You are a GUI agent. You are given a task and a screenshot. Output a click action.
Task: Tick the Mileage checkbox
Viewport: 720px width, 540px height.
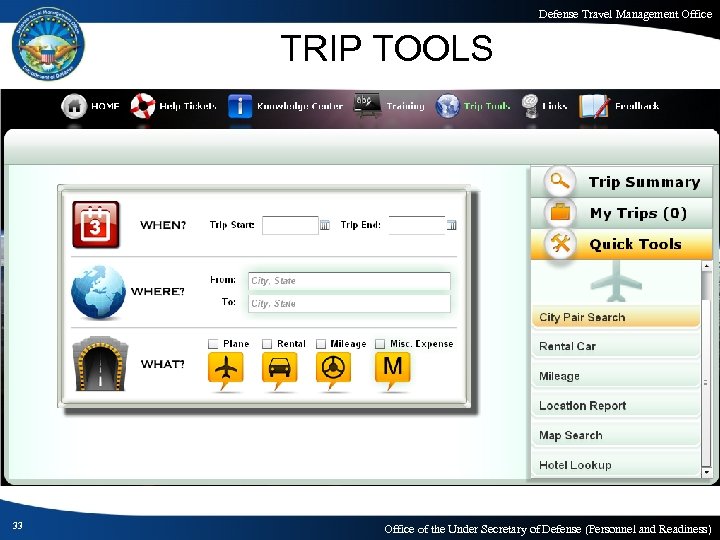321,344
